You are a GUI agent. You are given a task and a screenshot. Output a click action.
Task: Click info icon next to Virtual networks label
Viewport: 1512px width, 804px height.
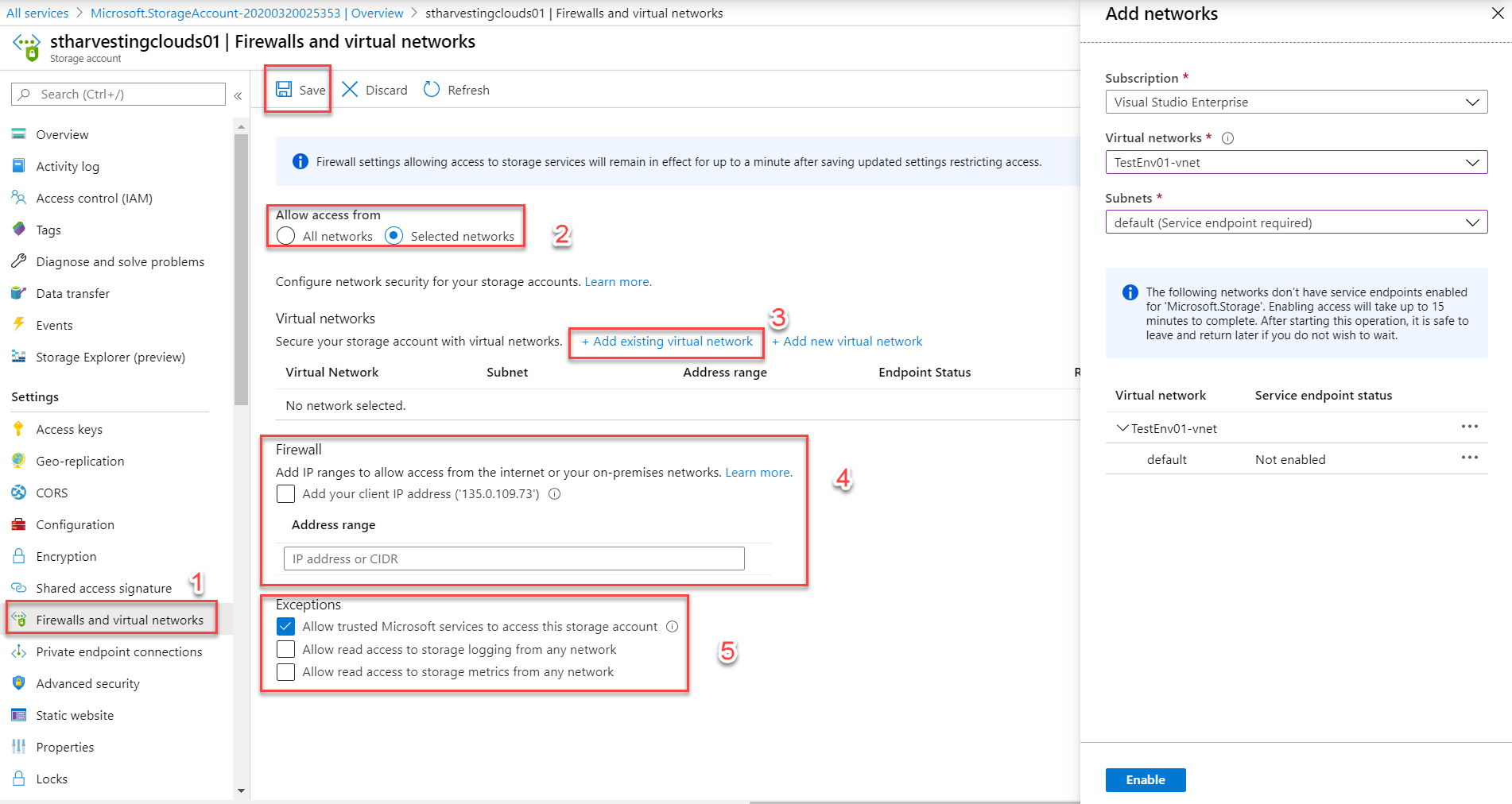[1227, 138]
